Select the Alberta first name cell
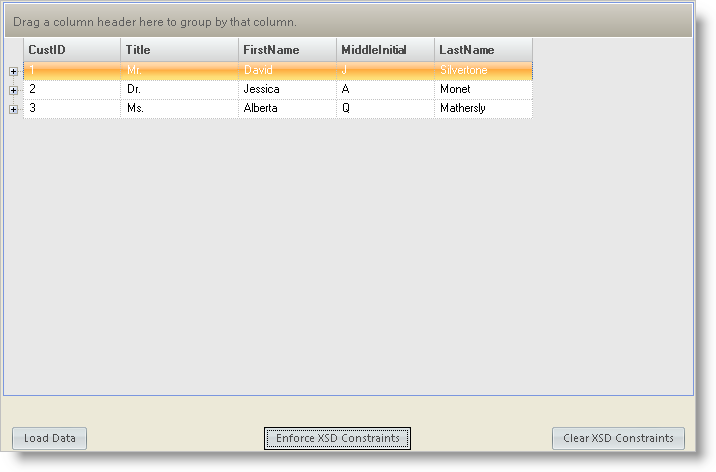The height and width of the screenshot is (472, 716). click(287, 109)
